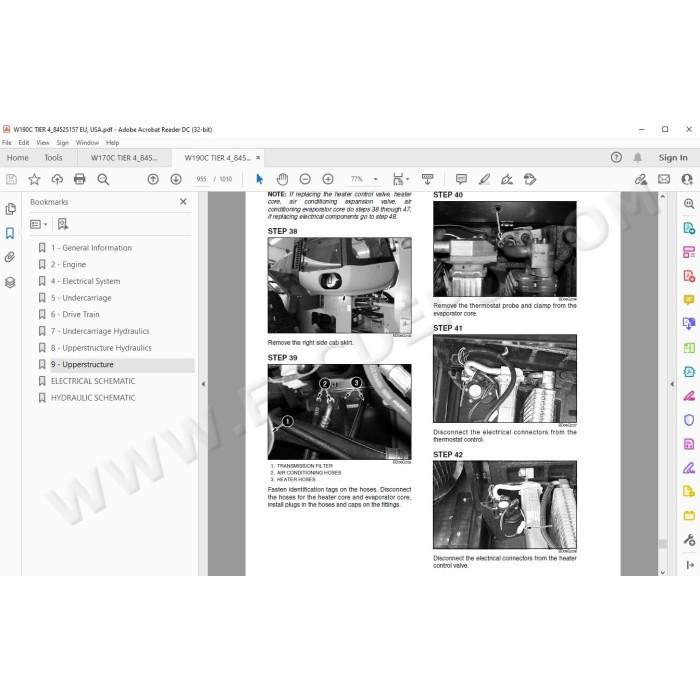Viewport: 700px width, 700px height.
Task: Open bookmark 6 - Drive Train
Action: click(75, 314)
